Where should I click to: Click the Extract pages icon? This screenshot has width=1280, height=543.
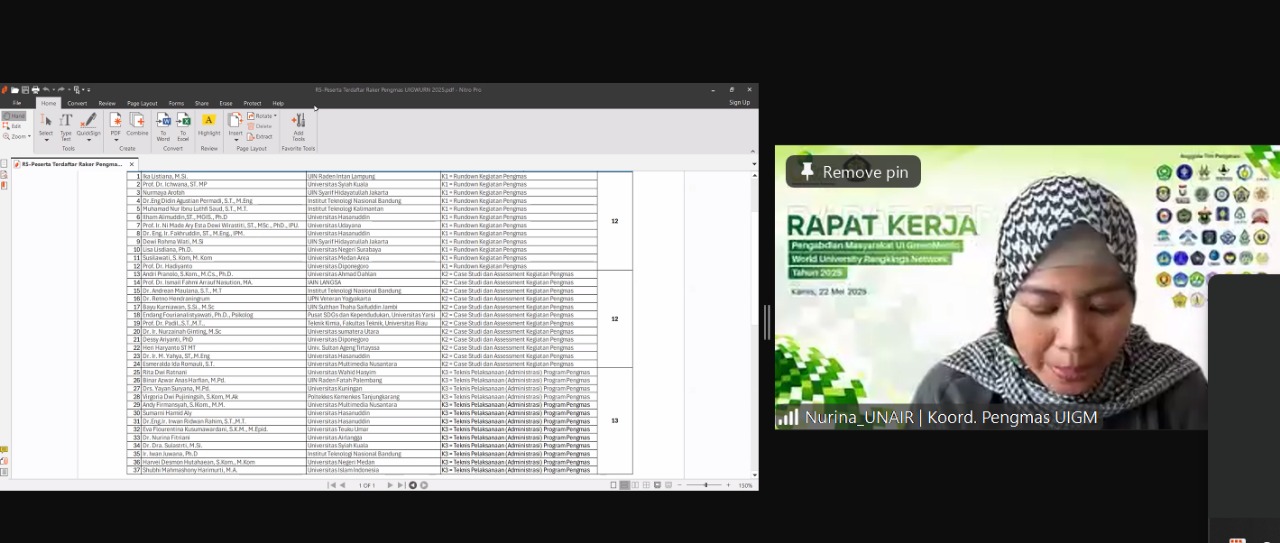click(259, 136)
